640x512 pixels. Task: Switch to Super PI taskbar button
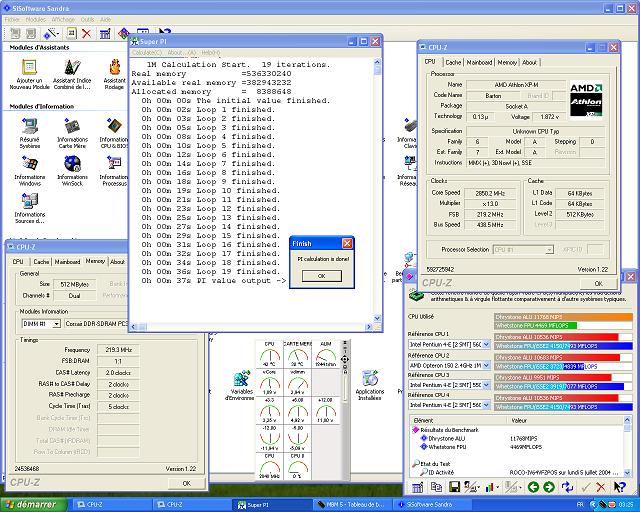(272, 505)
